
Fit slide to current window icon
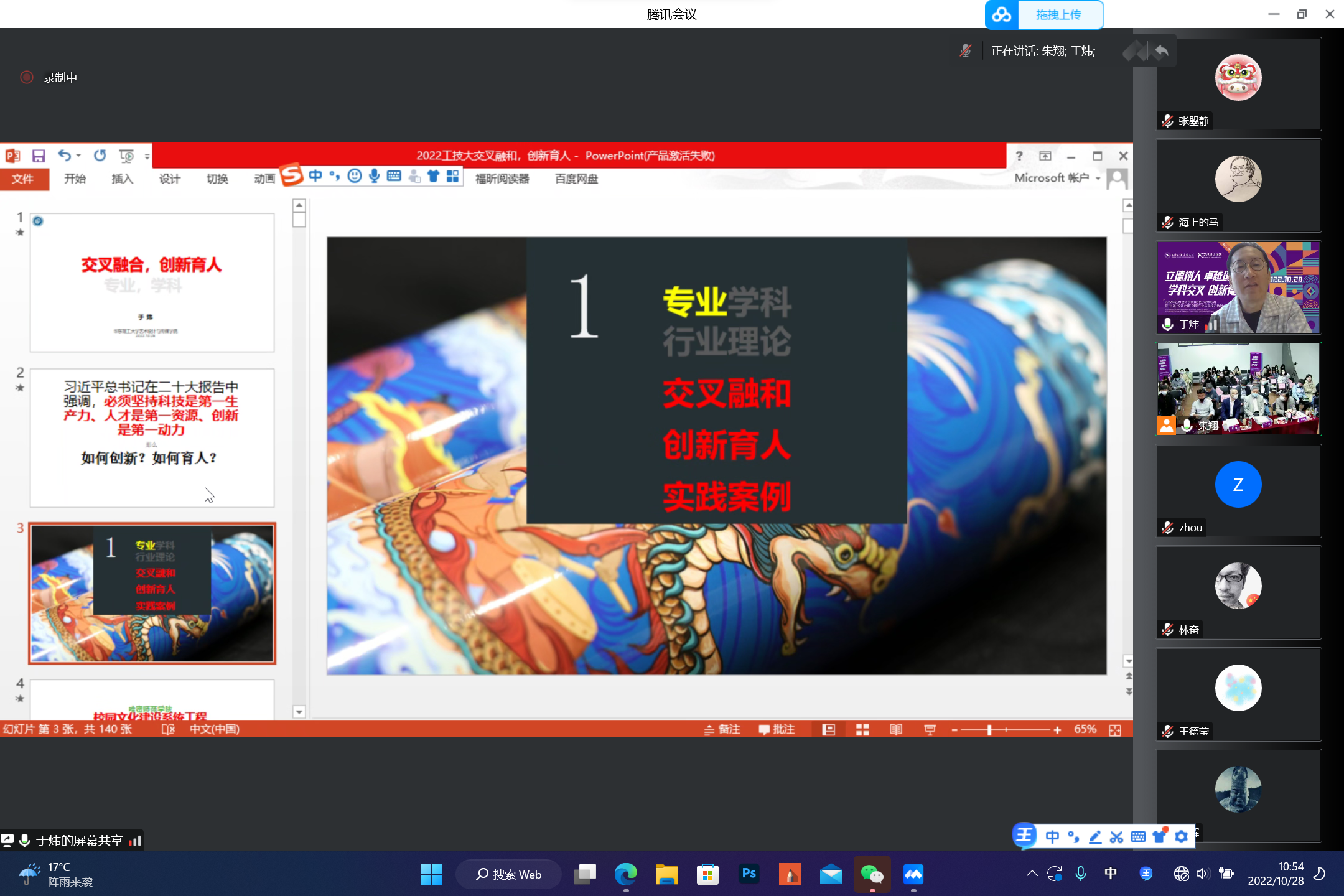click(1115, 729)
